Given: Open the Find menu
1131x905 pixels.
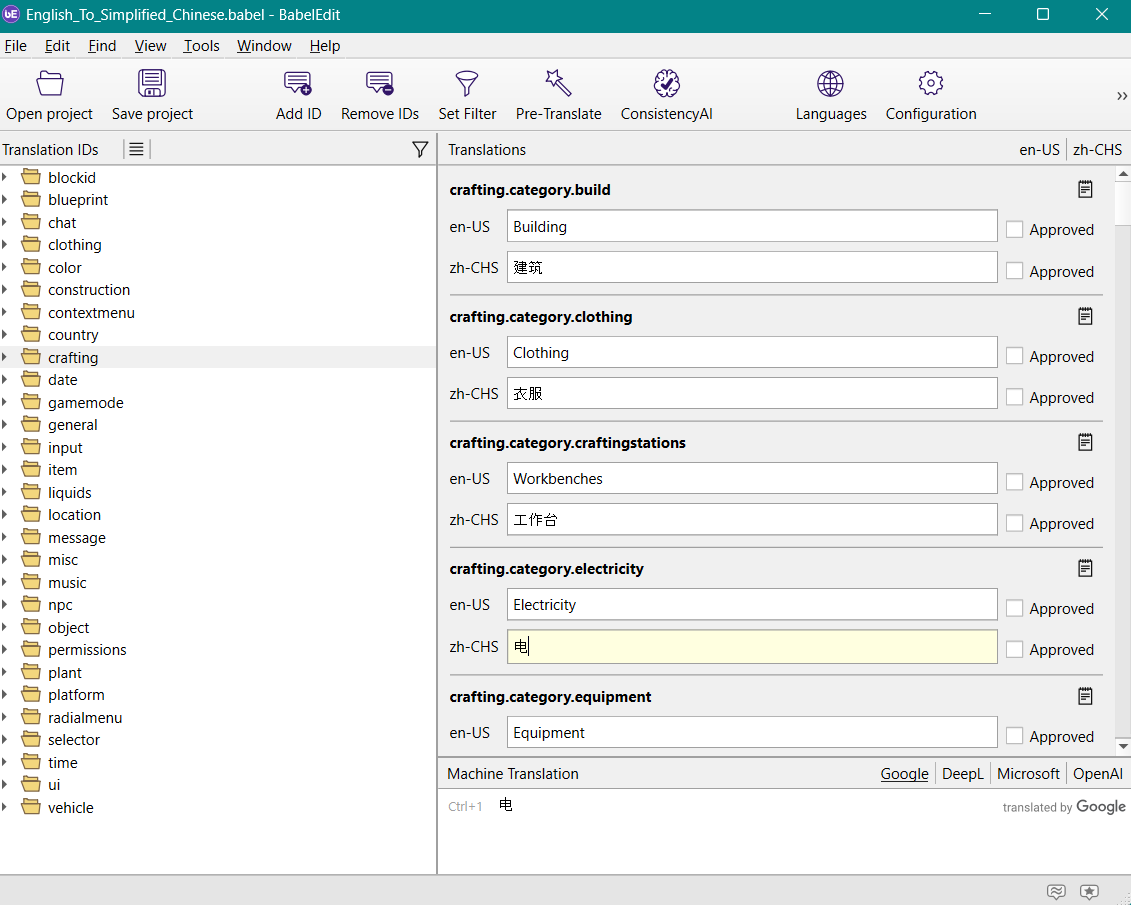Looking at the screenshot, I should click(x=102, y=46).
